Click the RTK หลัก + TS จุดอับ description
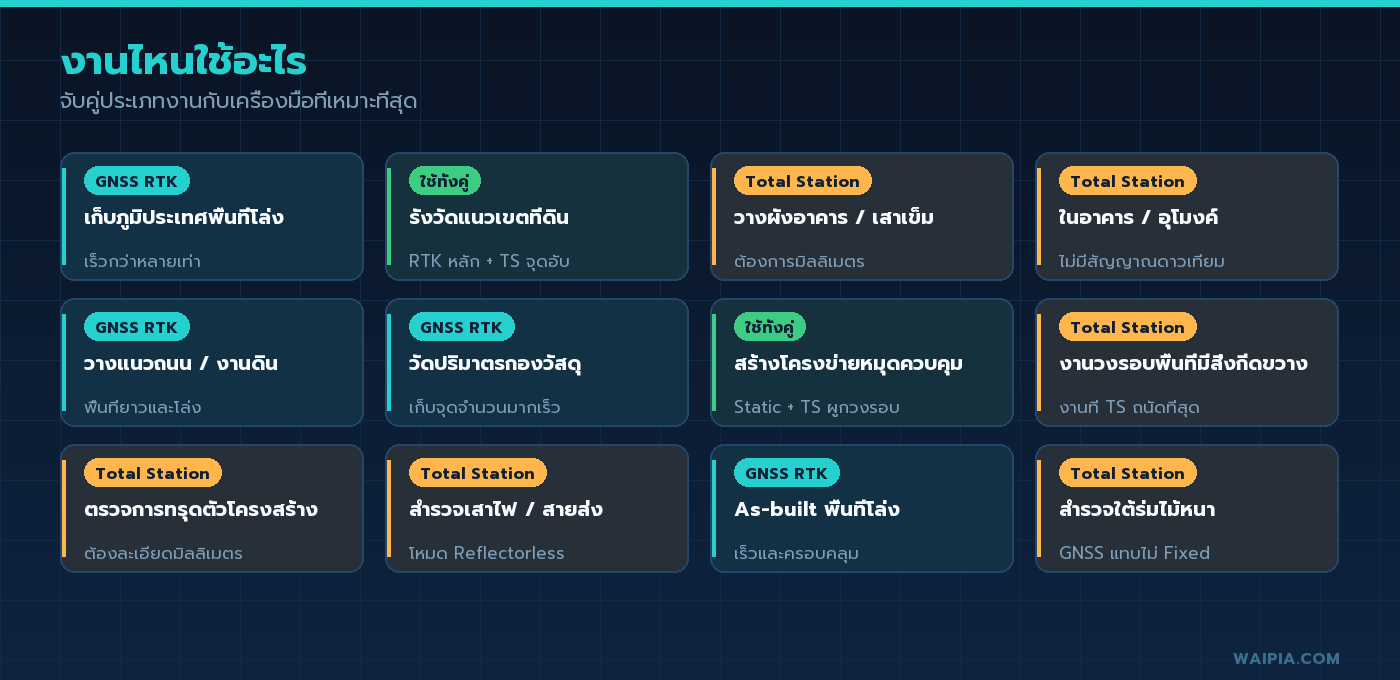 (x=489, y=261)
